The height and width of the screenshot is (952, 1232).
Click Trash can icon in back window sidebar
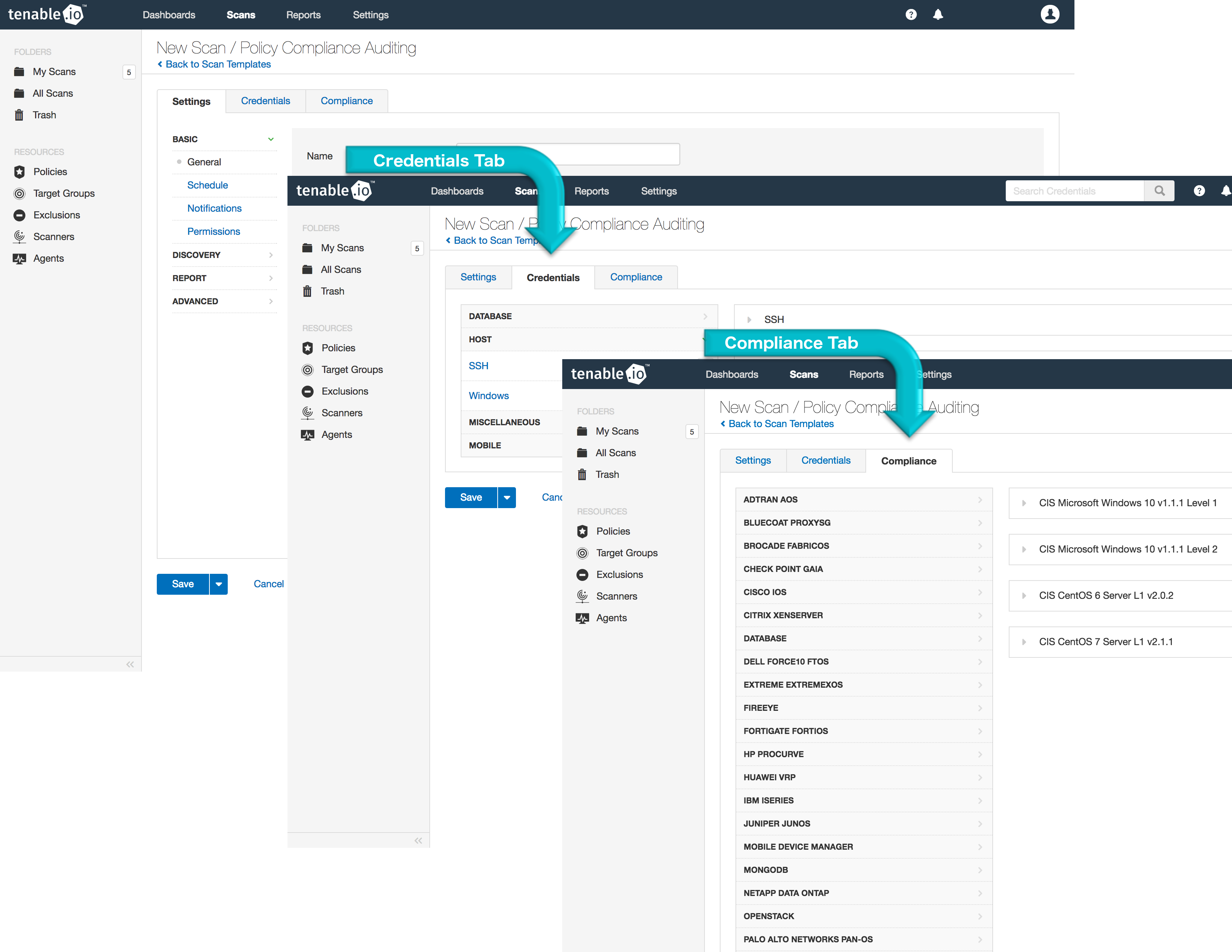(19, 115)
